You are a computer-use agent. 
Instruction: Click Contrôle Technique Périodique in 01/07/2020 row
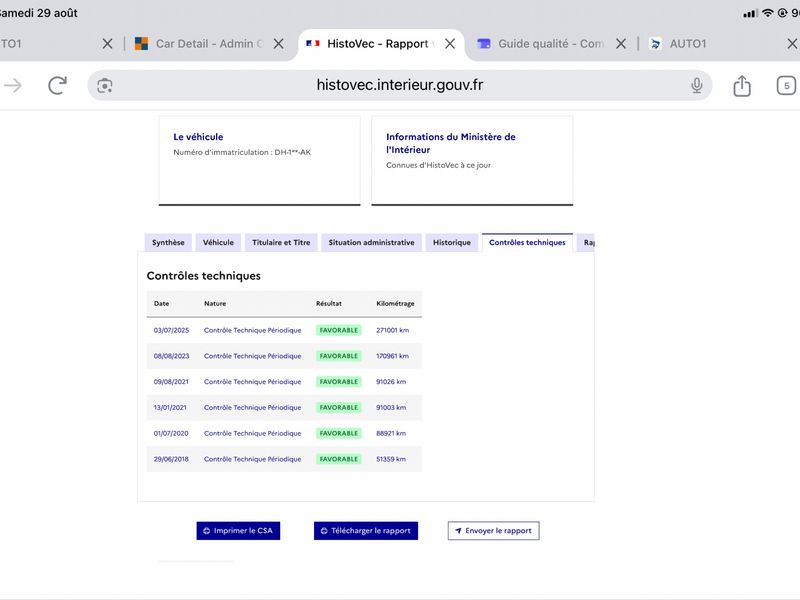[253, 433]
